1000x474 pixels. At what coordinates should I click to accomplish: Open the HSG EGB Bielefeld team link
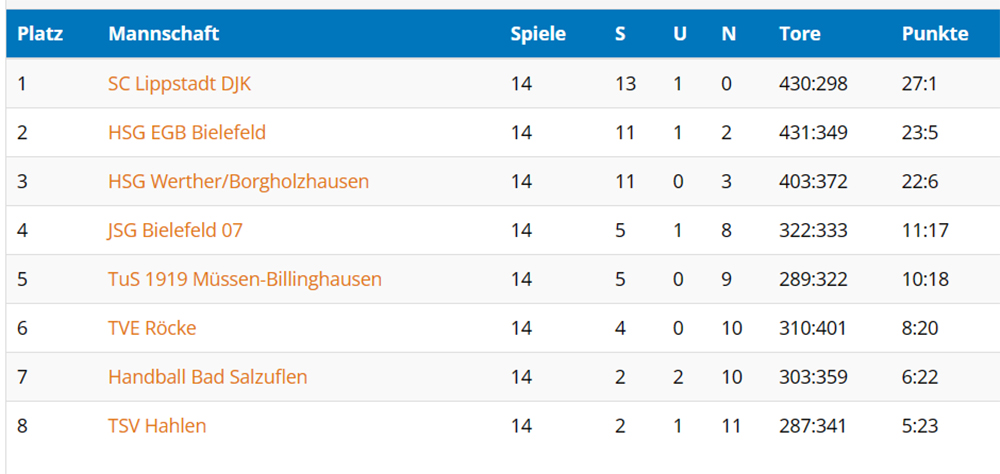(x=187, y=133)
